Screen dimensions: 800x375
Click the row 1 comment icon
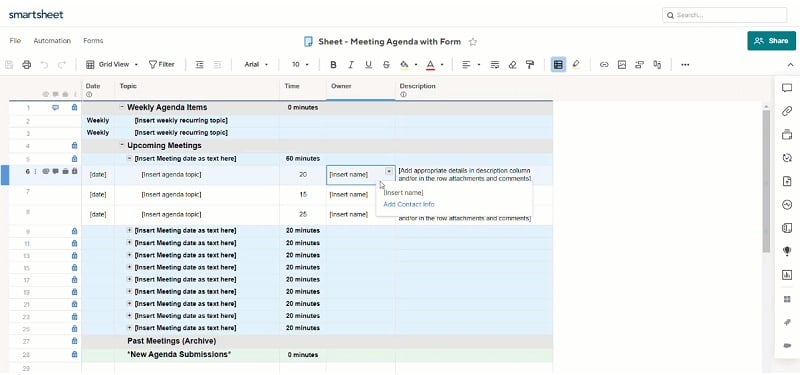[56, 108]
